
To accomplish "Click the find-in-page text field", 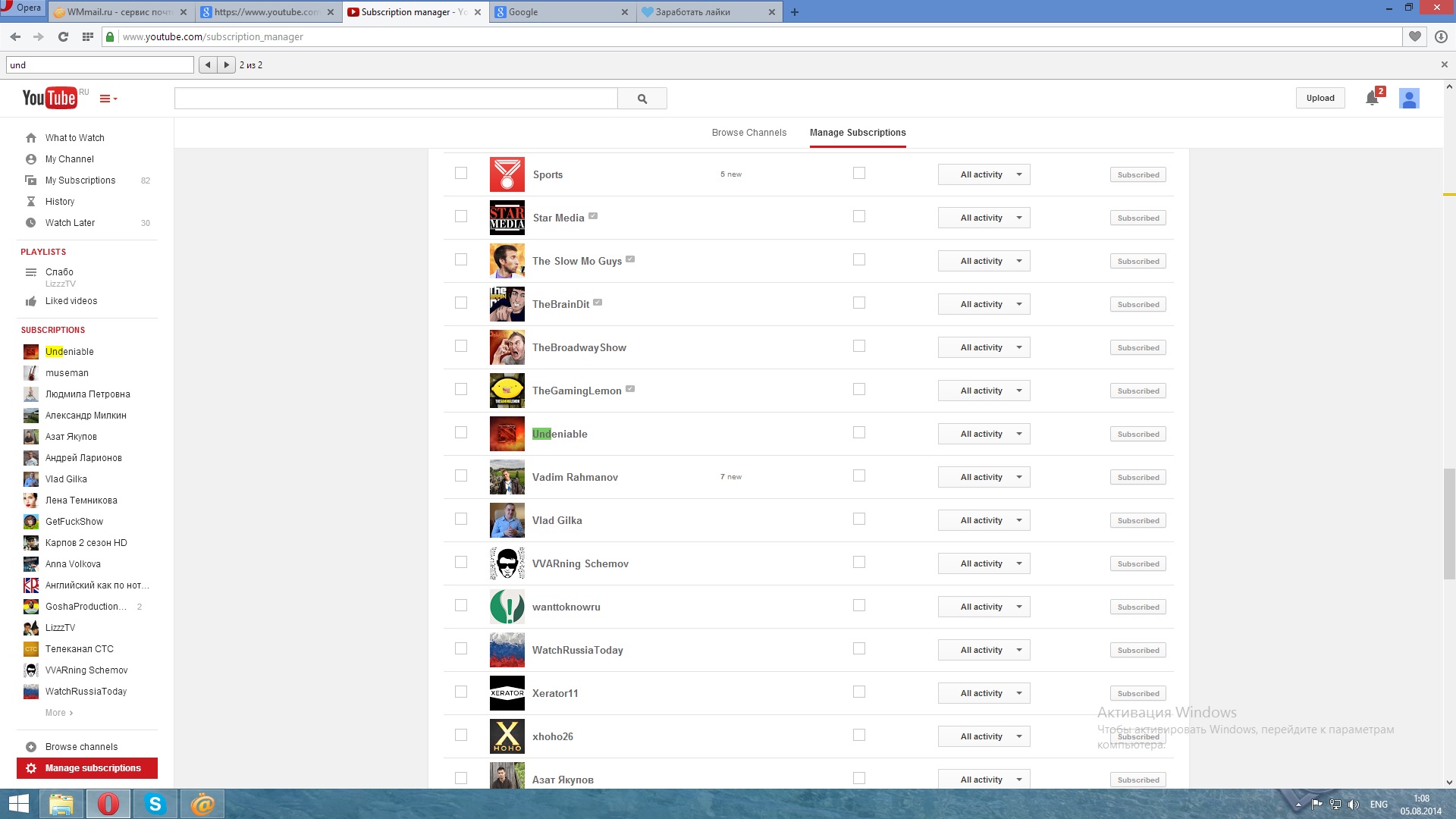I will pos(100,65).
